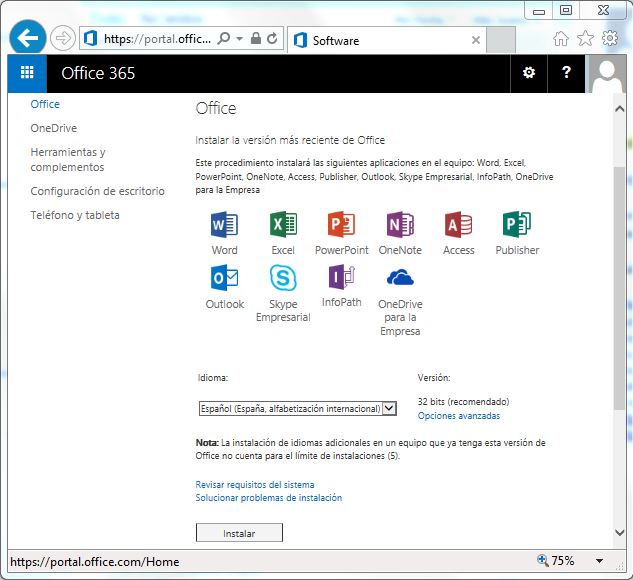Click the Access application icon
The height and width of the screenshot is (580, 633).
(x=459, y=224)
